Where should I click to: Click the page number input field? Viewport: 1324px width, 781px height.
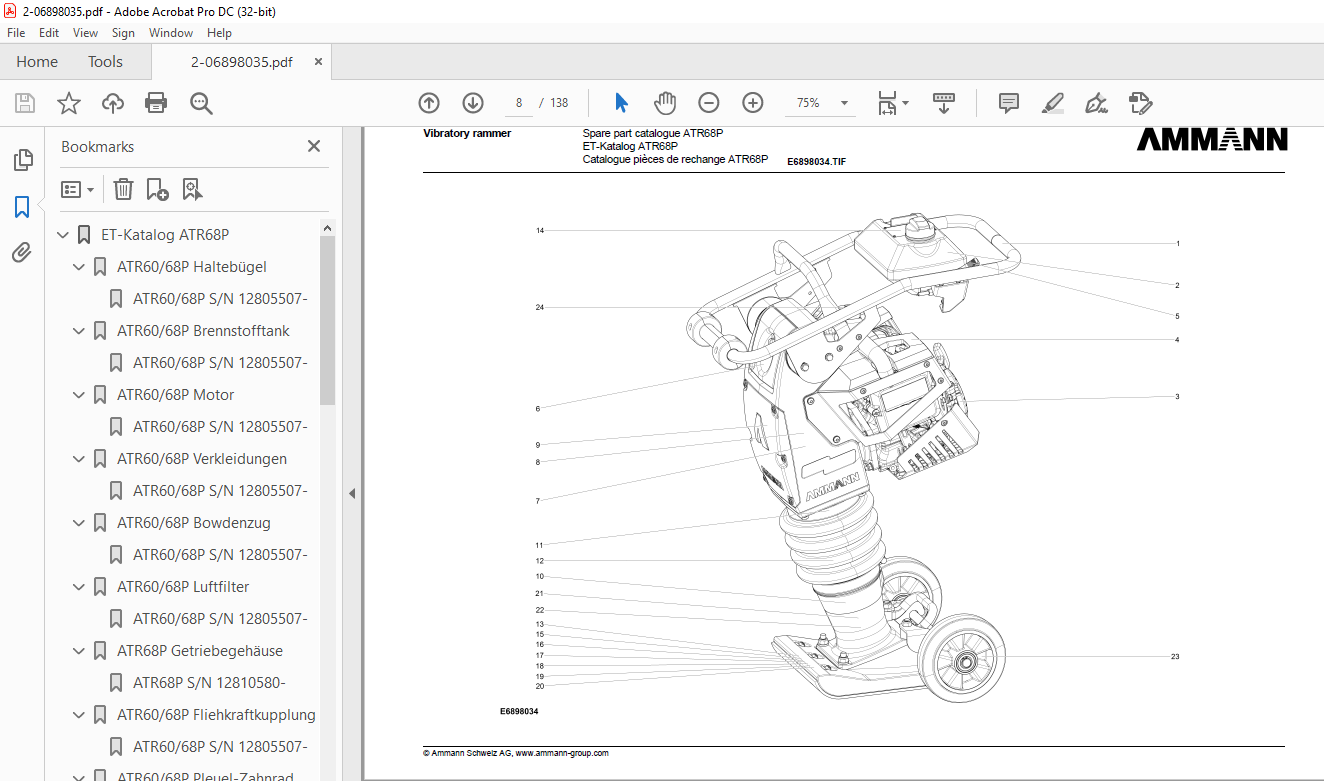[x=519, y=103]
